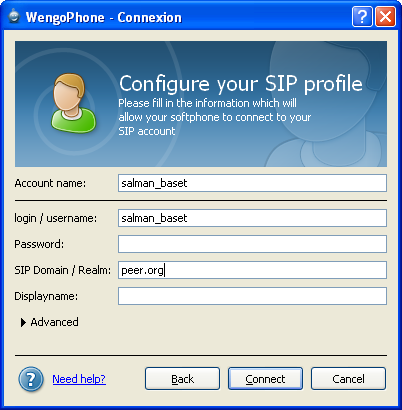Screen dimensions: 402x410
Task: Click the Account name label
Action: (50, 183)
